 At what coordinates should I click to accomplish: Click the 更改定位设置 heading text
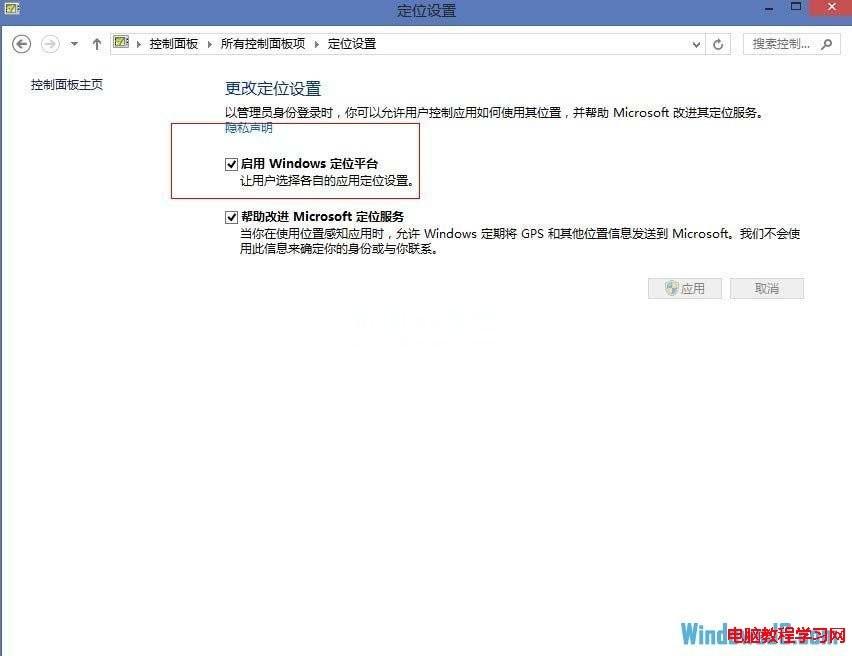(x=273, y=88)
